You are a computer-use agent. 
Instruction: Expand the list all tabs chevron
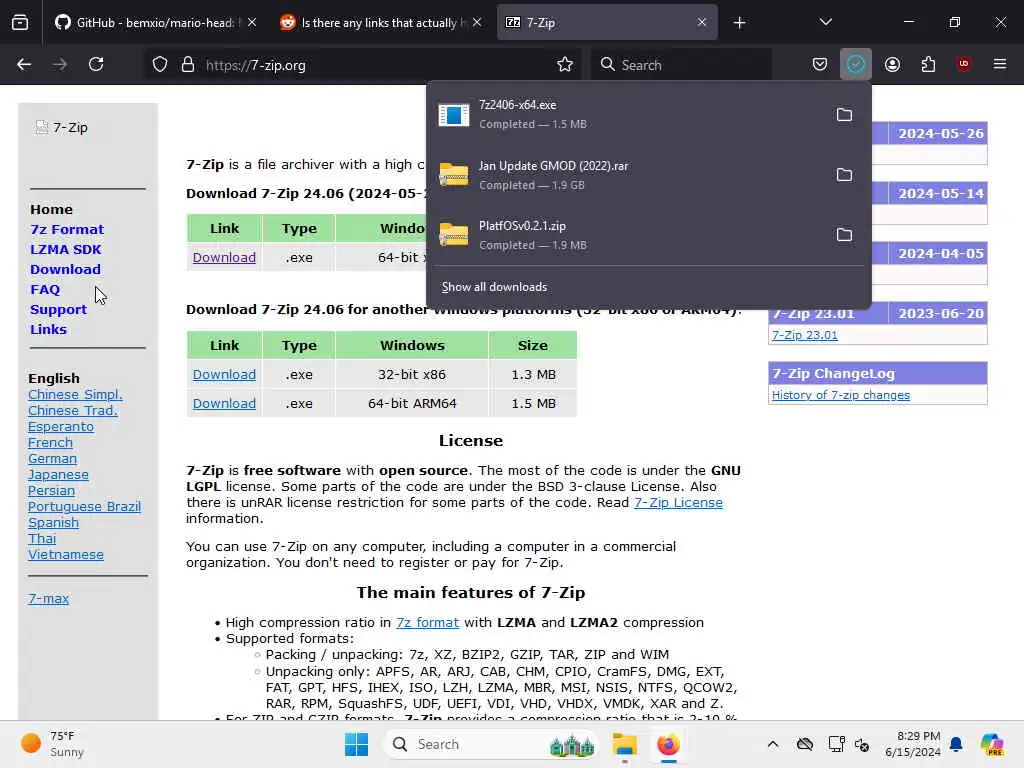[825, 22]
